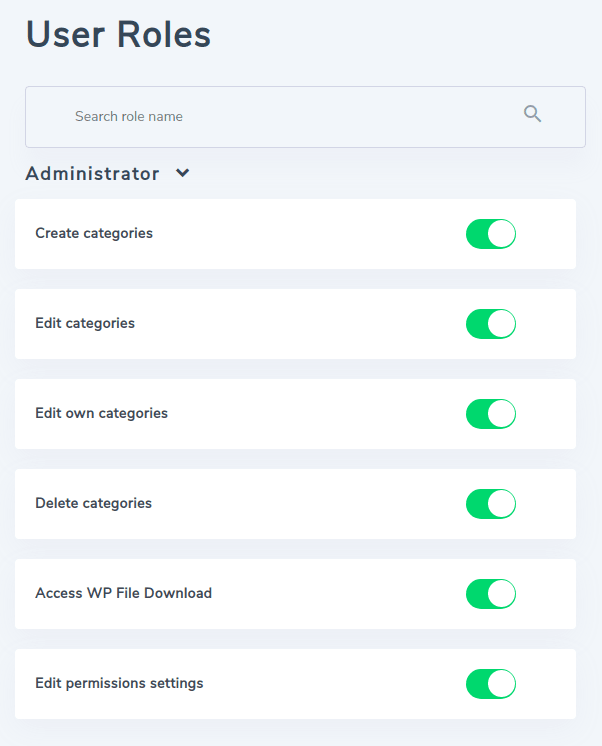Click the Edit own categories label
The width and height of the screenshot is (602, 746).
point(101,413)
